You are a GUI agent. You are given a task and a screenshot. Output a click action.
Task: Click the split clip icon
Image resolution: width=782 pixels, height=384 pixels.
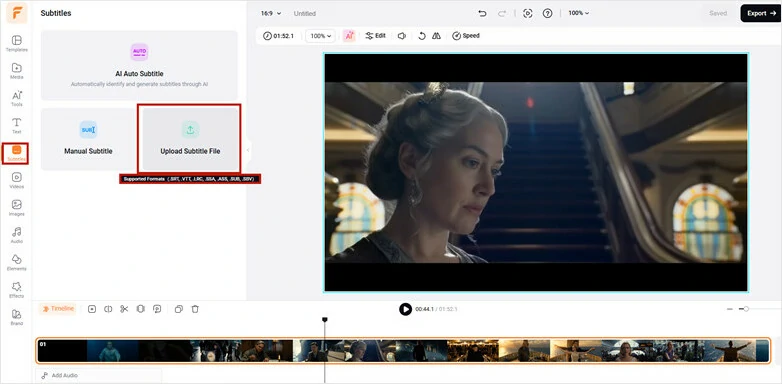tap(108, 309)
